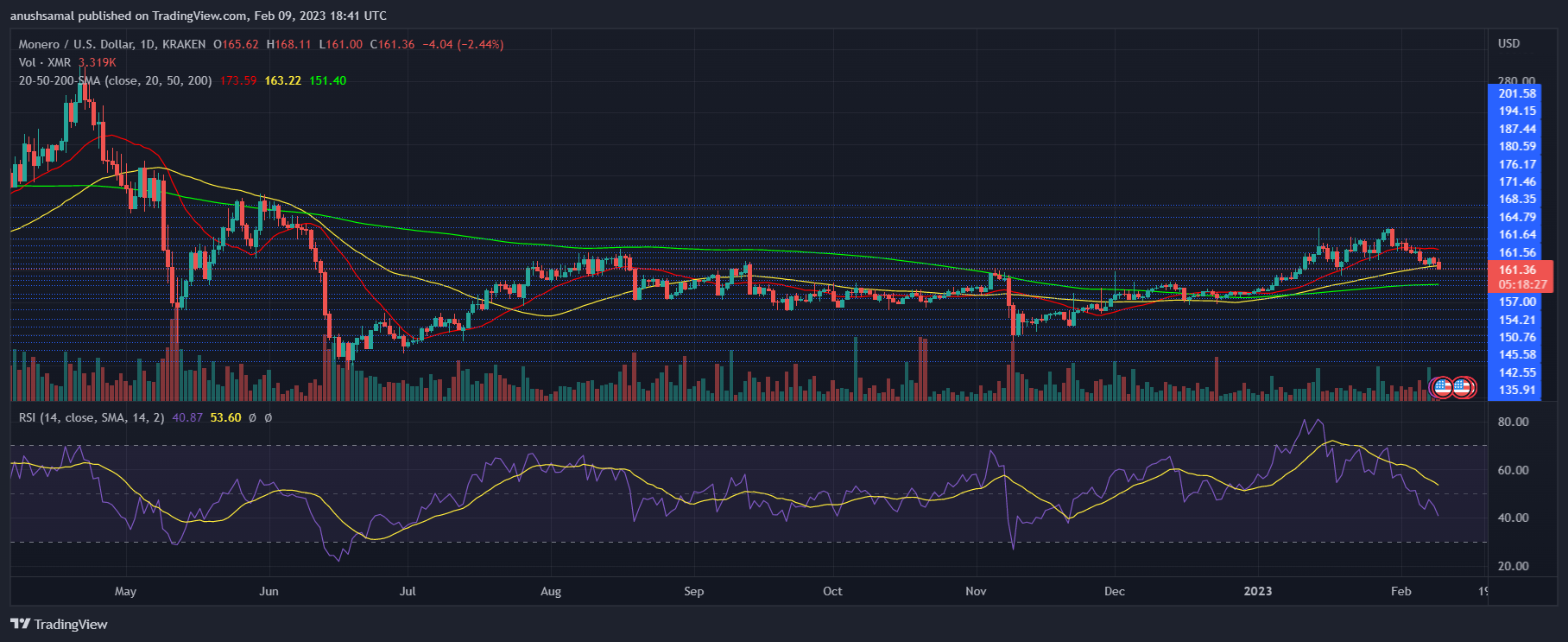Click the countdown timer 05:18:27 label
The width and height of the screenshot is (1568, 642).
(x=1517, y=284)
